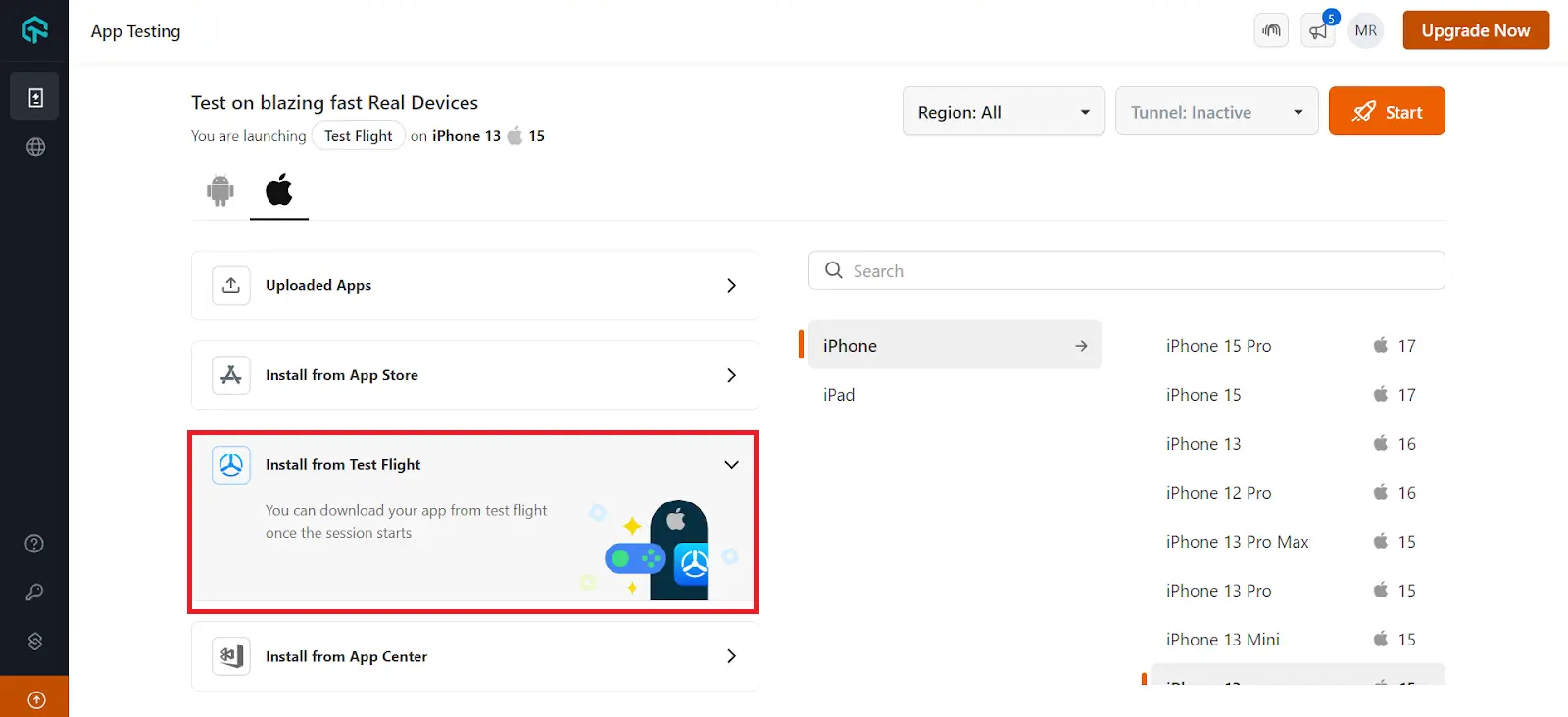Screen dimensions: 1568x717
Task: Click the device Search field
Action: [x=1127, y=271]
